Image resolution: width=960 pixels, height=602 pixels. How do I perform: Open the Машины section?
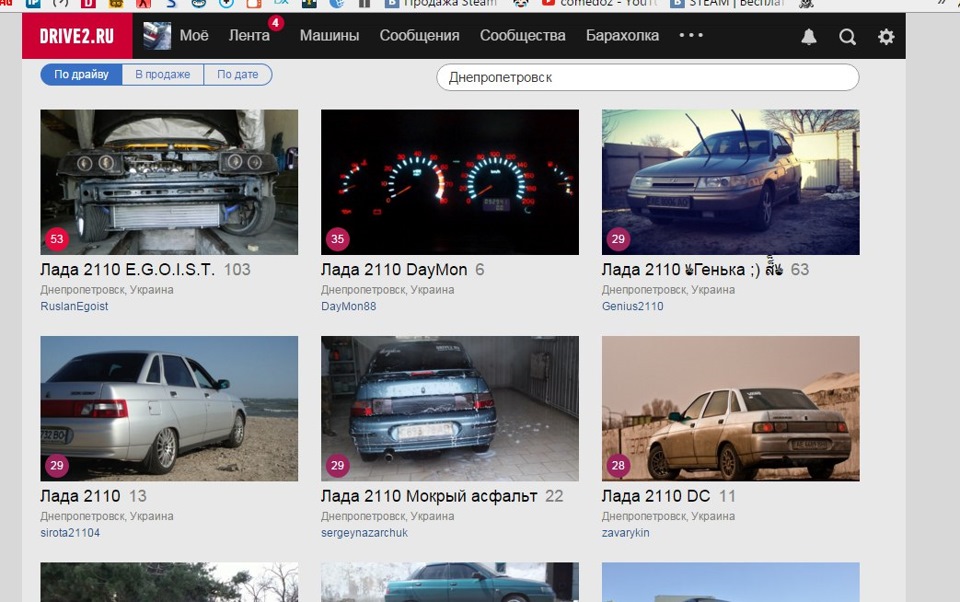(329, 36)
